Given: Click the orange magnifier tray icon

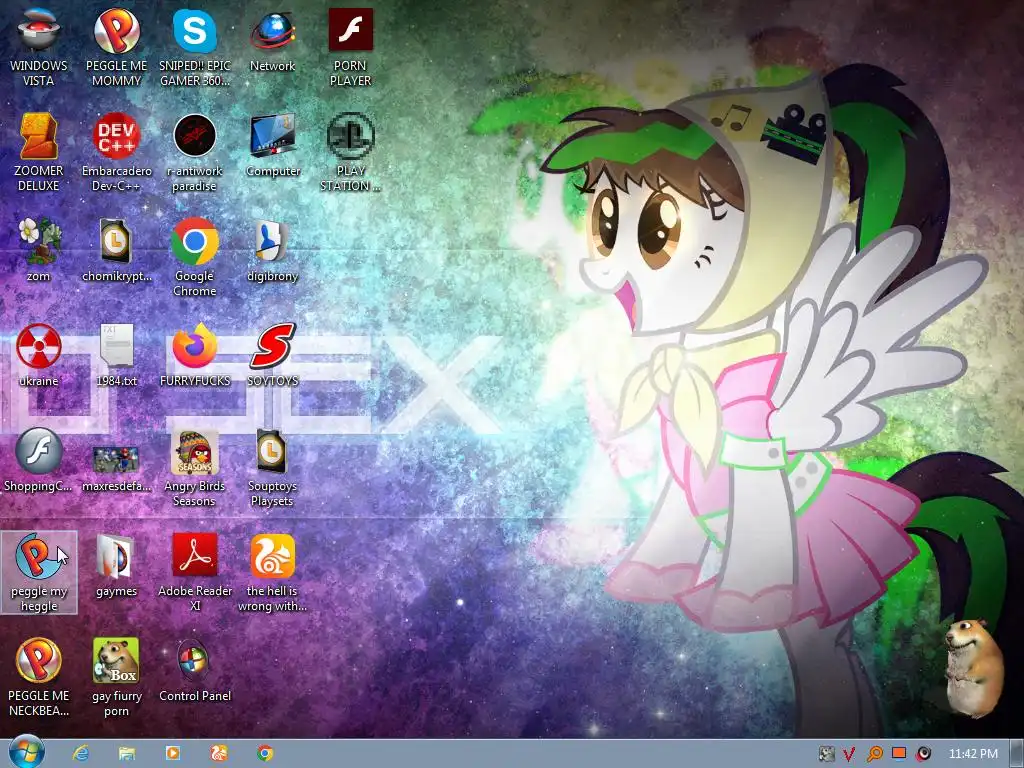Looking at the screenshot, I should tap(874, 754).
